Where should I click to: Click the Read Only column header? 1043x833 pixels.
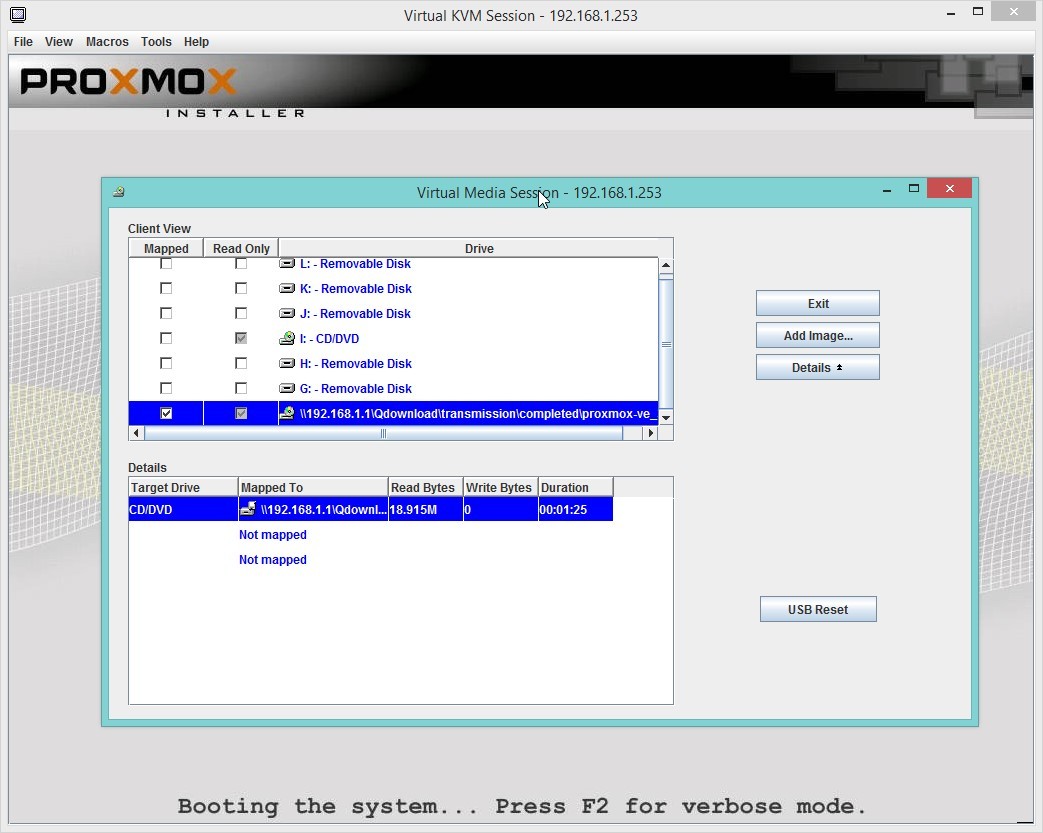click(x=241, y=248)
